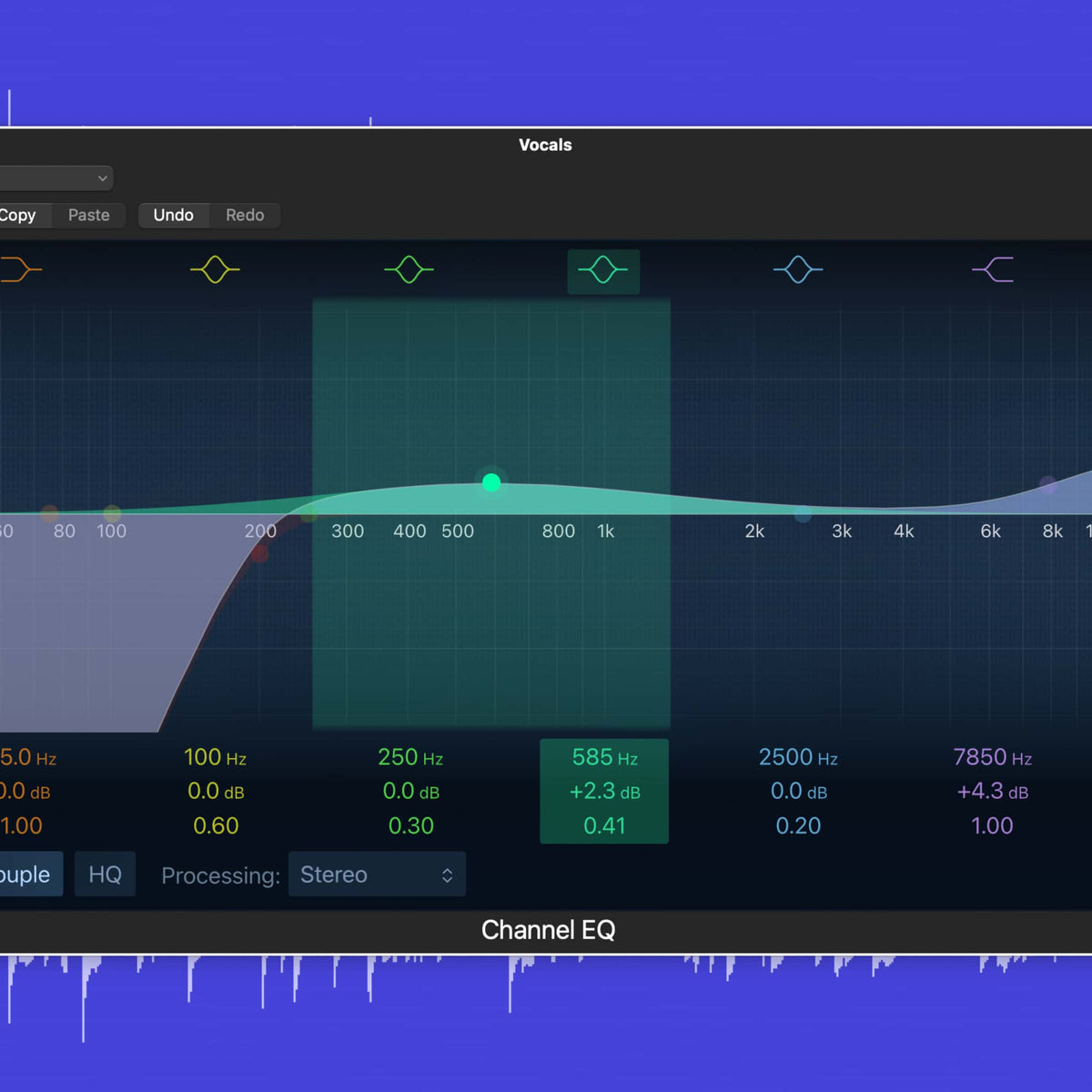Open the preset dropdown above Copy
1092x1092 pixels.
tap(55, 178)
